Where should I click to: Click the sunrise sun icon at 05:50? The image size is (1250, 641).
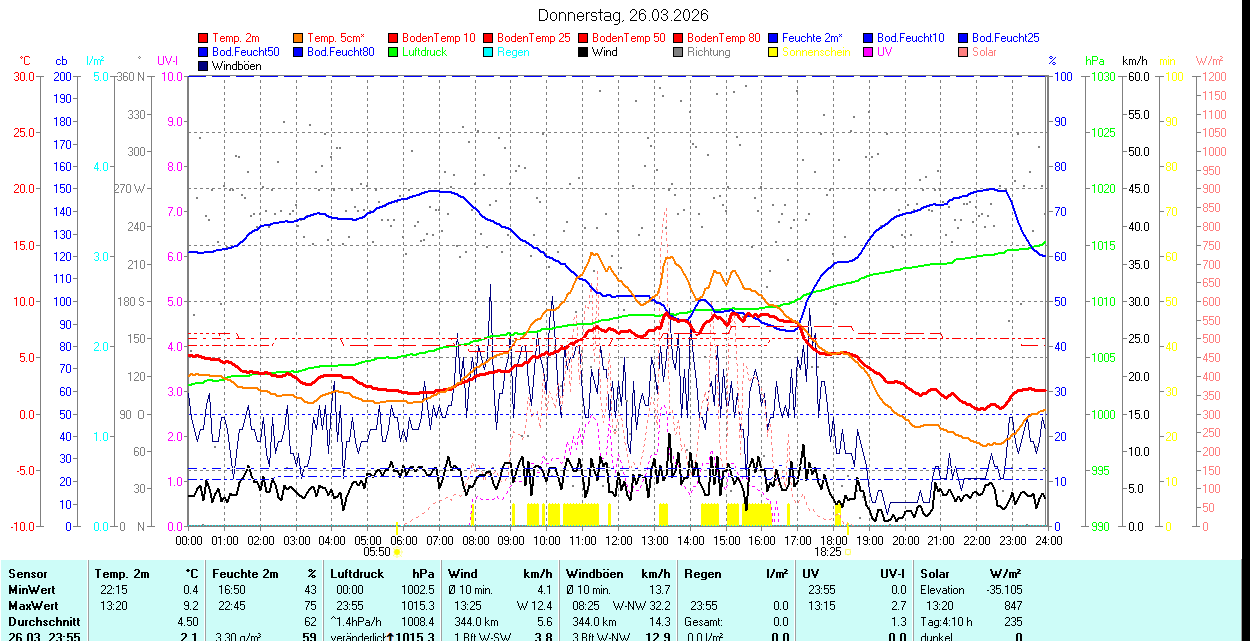click(x=397, y=551)
